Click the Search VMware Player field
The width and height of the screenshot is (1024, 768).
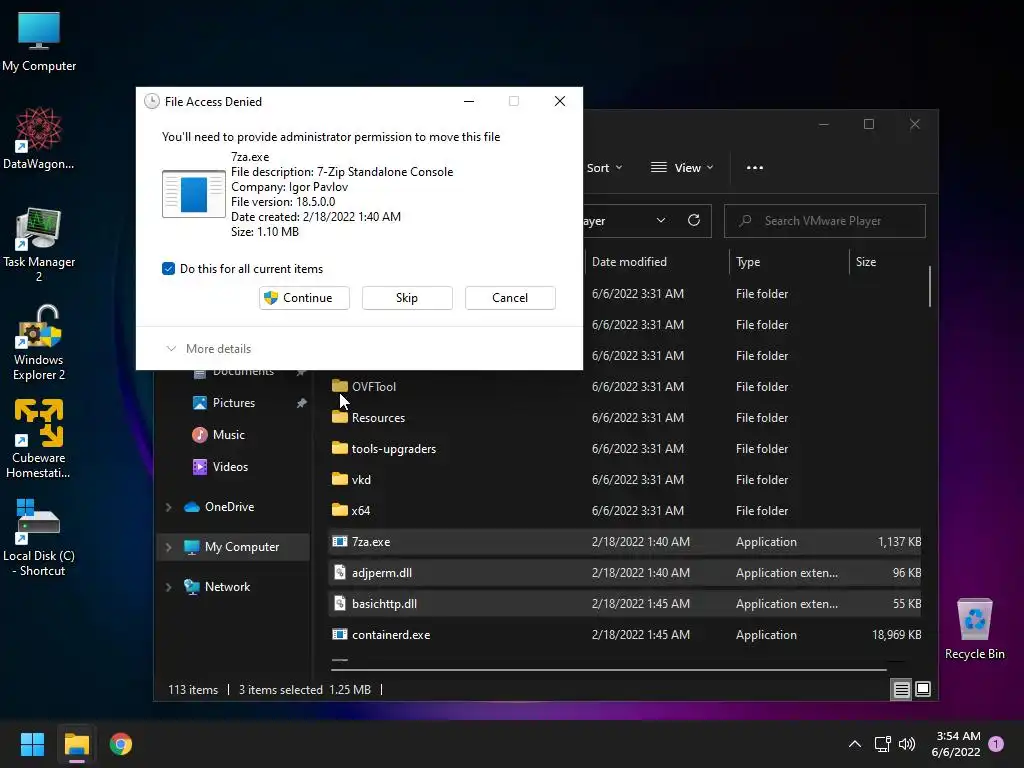click(x=824, y=221)
